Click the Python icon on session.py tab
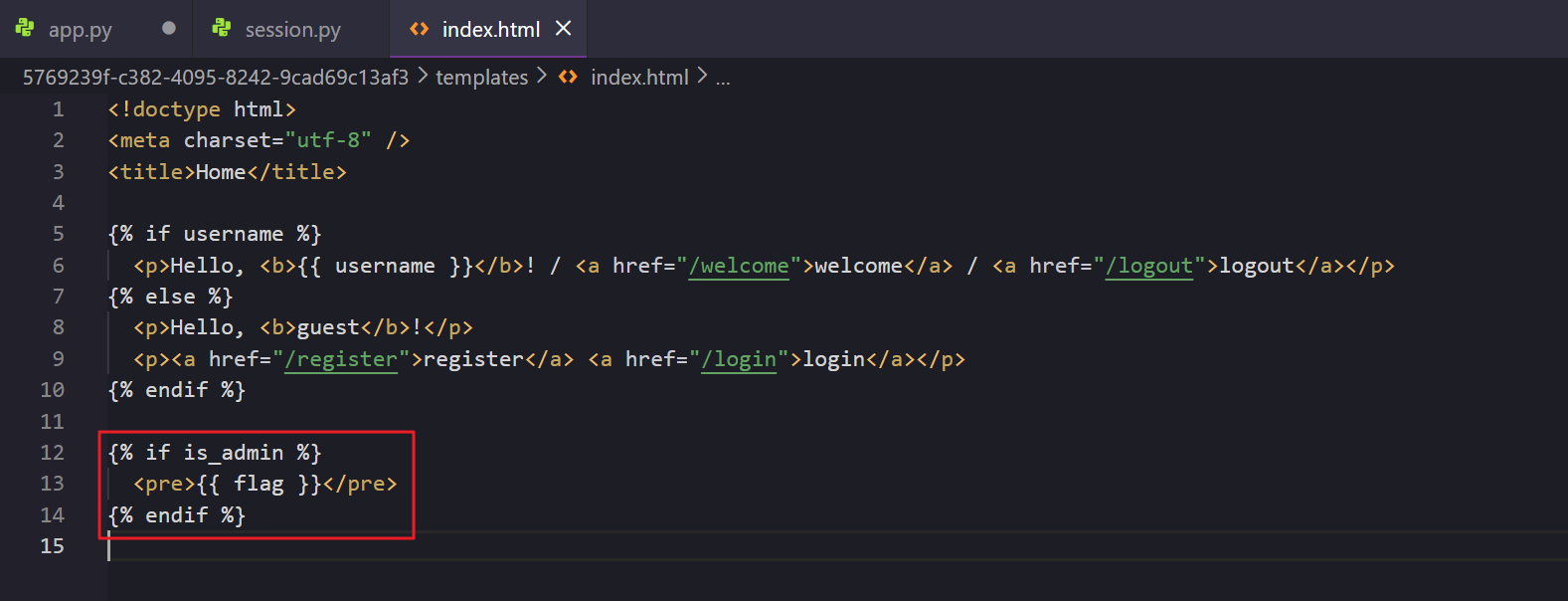Screen dimensions: 1568x601 click(222, 29)
